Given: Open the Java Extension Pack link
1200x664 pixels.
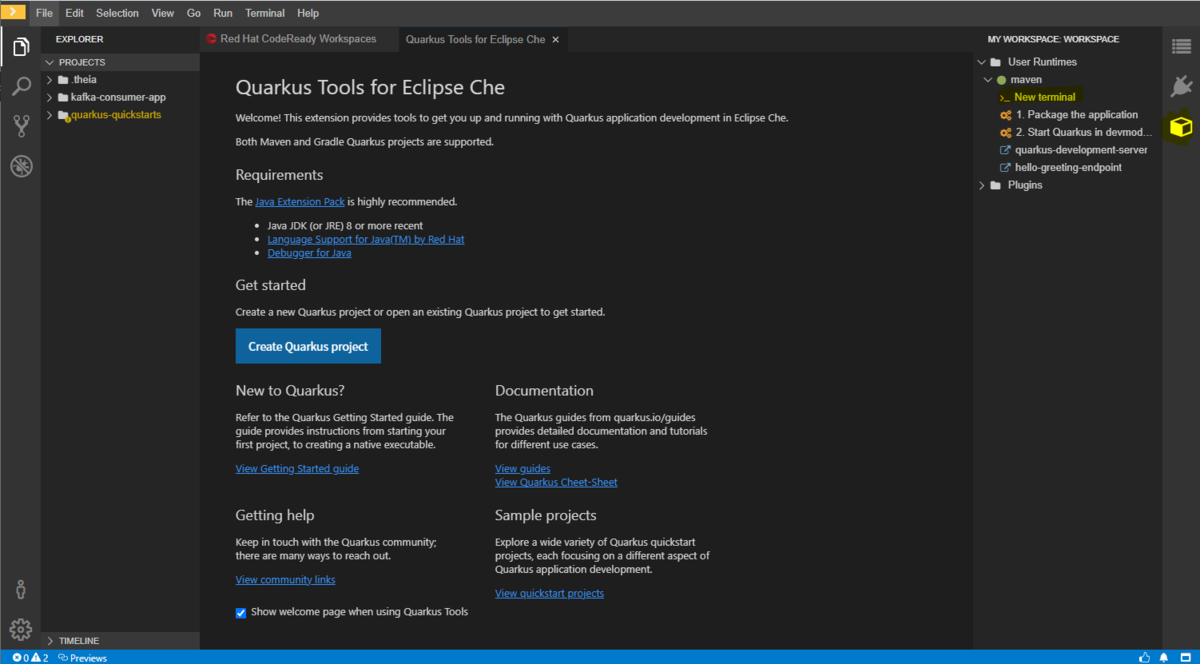Looking at the screenshot, I should [300, 202].
